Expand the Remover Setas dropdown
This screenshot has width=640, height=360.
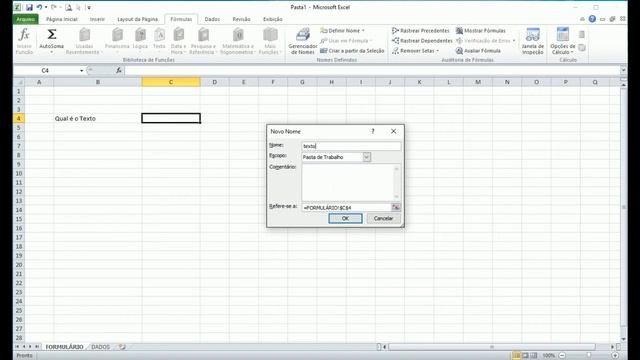pos(438,51)
